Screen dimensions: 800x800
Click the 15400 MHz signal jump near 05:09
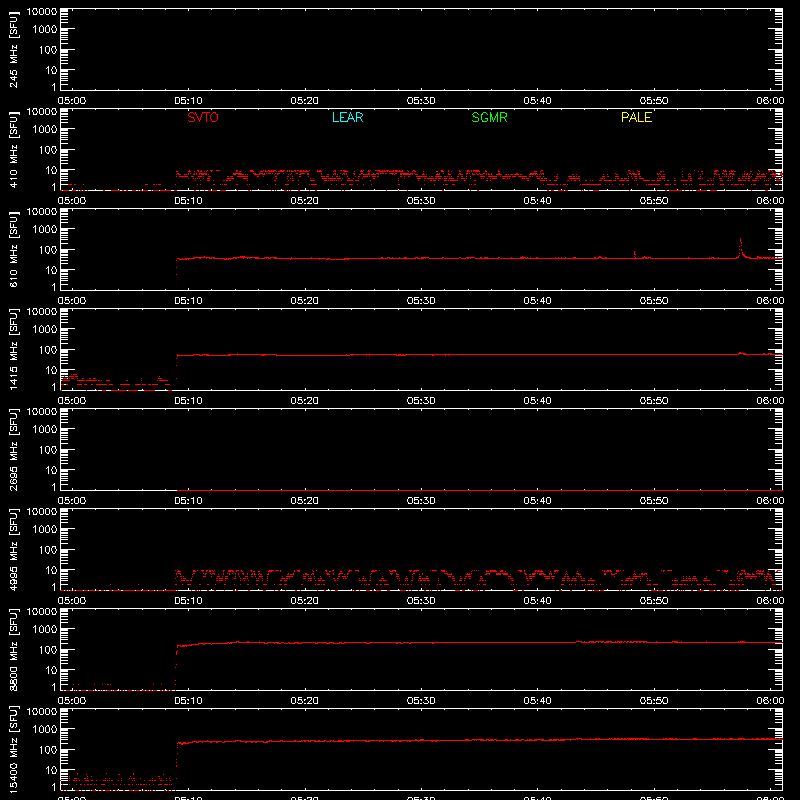click(x=177, y=760)
